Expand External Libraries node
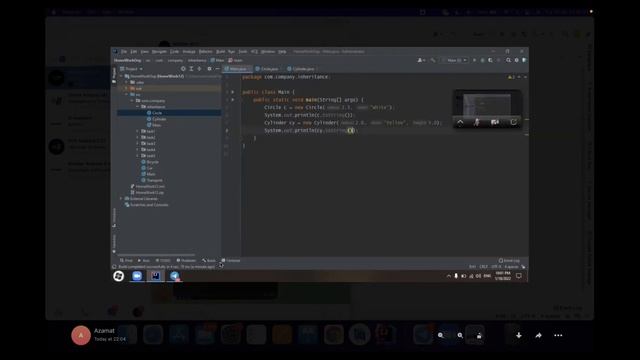This screenshot has width=640, height=360. [121, 199]
